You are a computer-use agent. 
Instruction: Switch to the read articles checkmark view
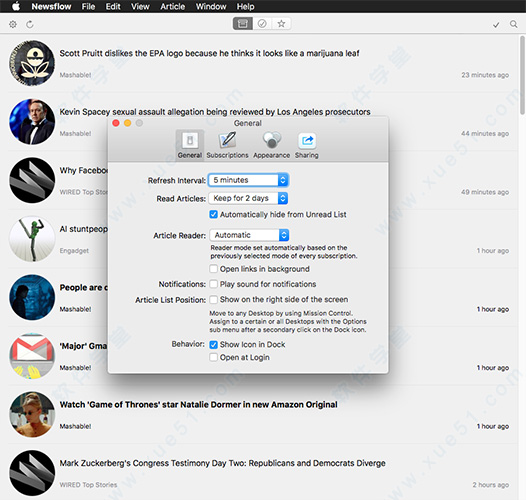[x=262, y=23]
